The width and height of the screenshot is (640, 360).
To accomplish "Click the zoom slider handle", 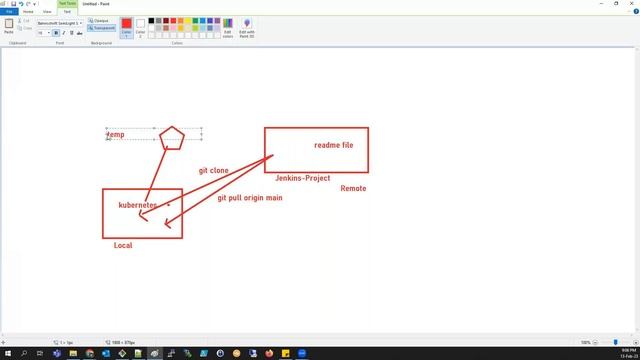I will pos(616,342).
